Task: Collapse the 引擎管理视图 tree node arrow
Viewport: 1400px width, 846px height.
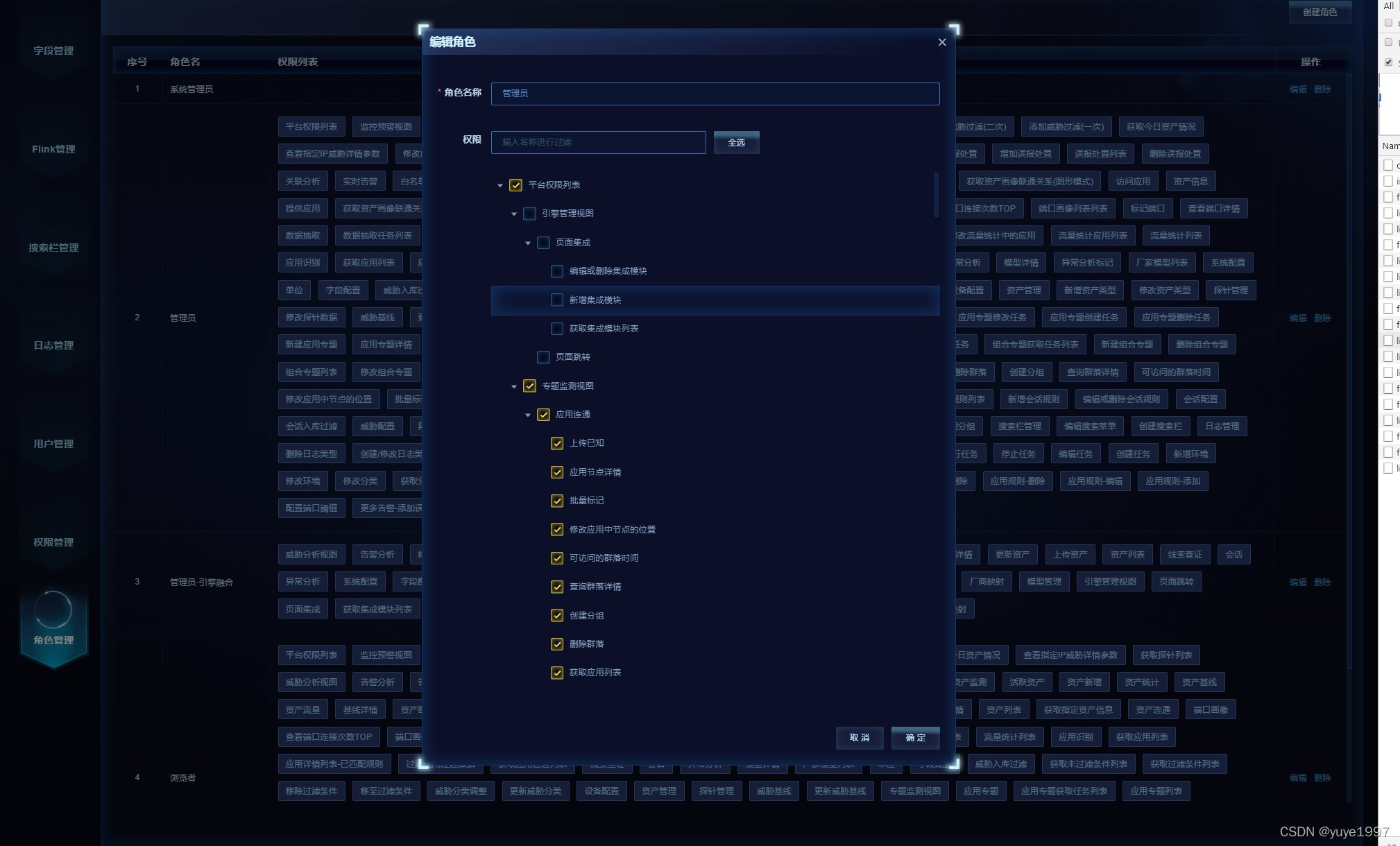Action: (514, 214)
